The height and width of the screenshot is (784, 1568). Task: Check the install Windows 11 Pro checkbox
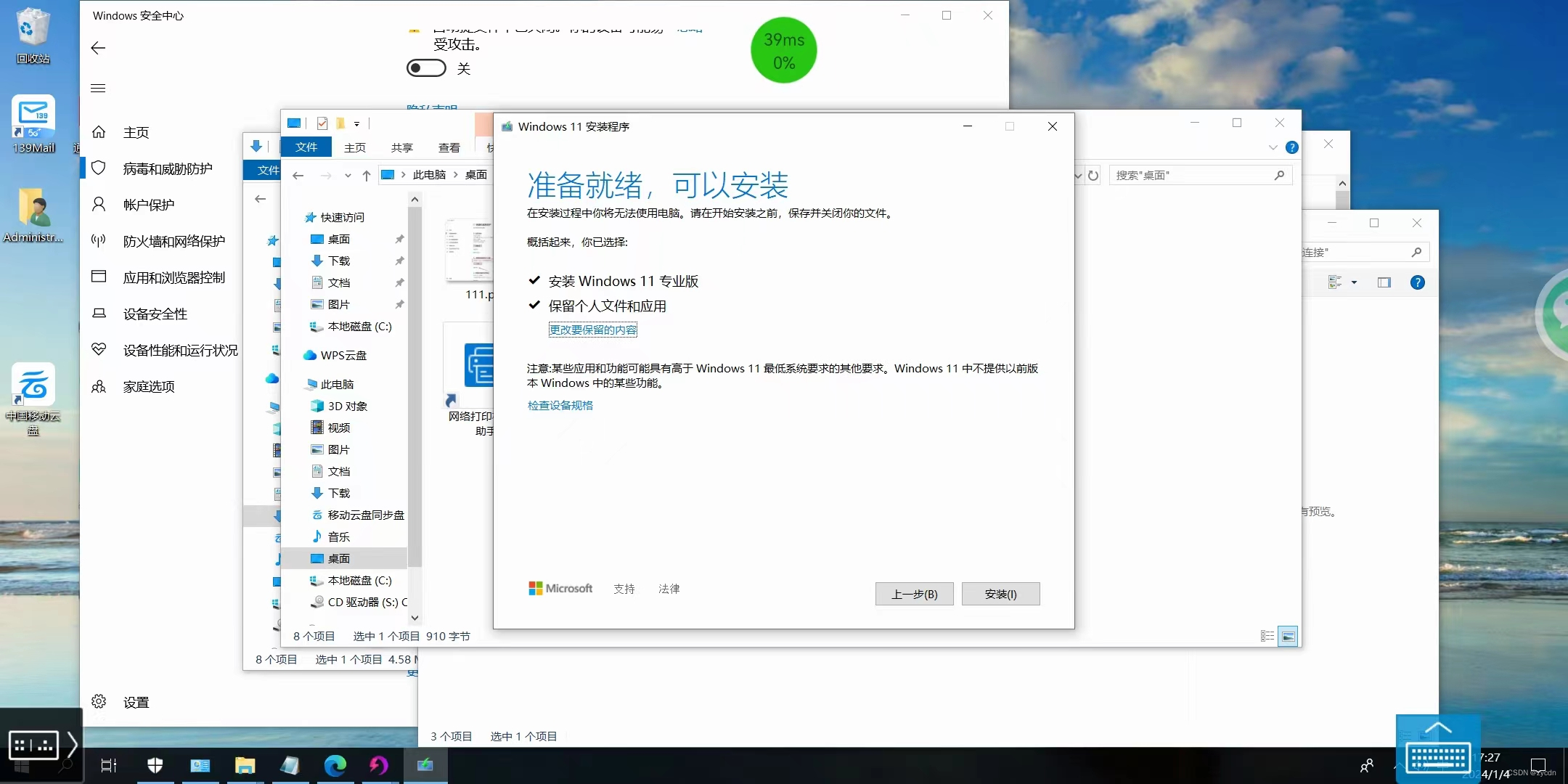pyautogui.click(x=534, y=281)
